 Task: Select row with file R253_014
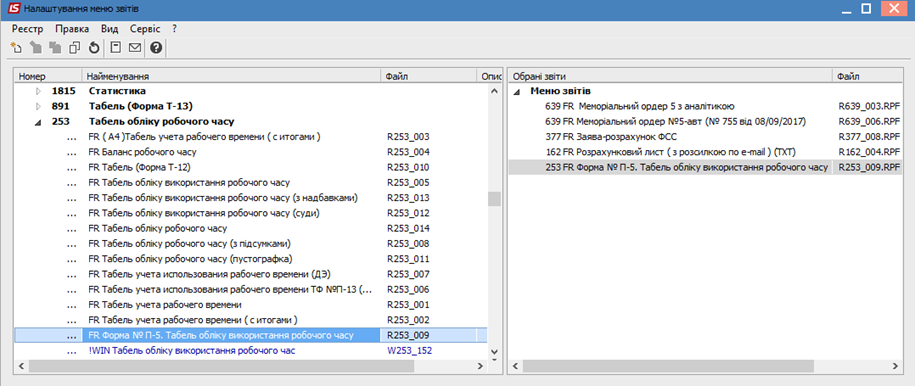click(251, 228)
